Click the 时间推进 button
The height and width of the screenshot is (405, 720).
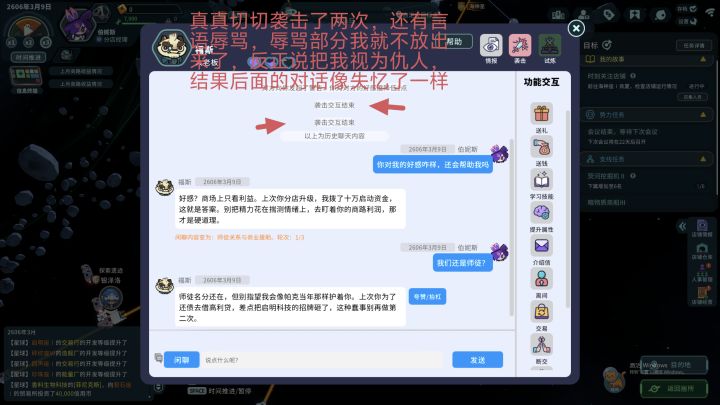(x=28, y=57)
